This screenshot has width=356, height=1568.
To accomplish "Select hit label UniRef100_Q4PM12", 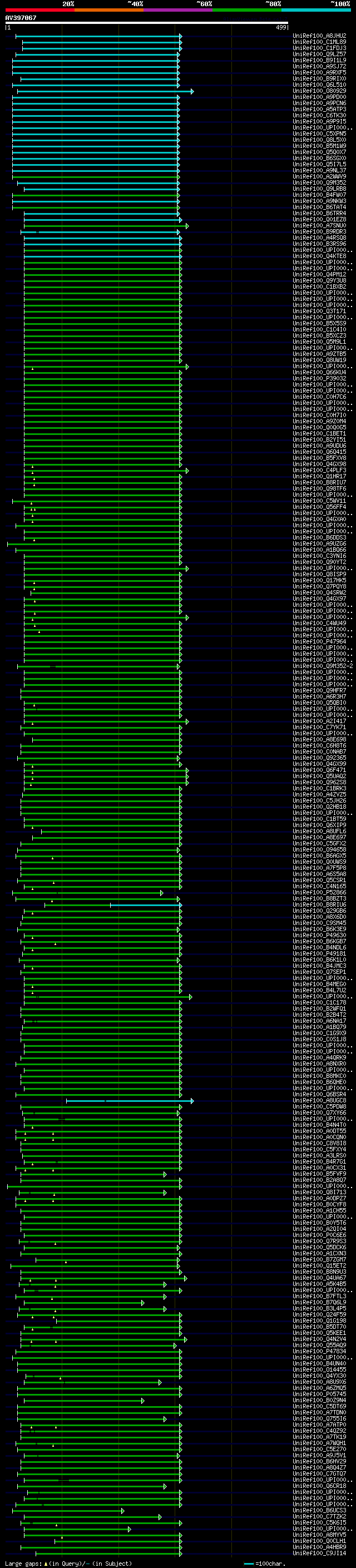I will (x=319, y=275).
